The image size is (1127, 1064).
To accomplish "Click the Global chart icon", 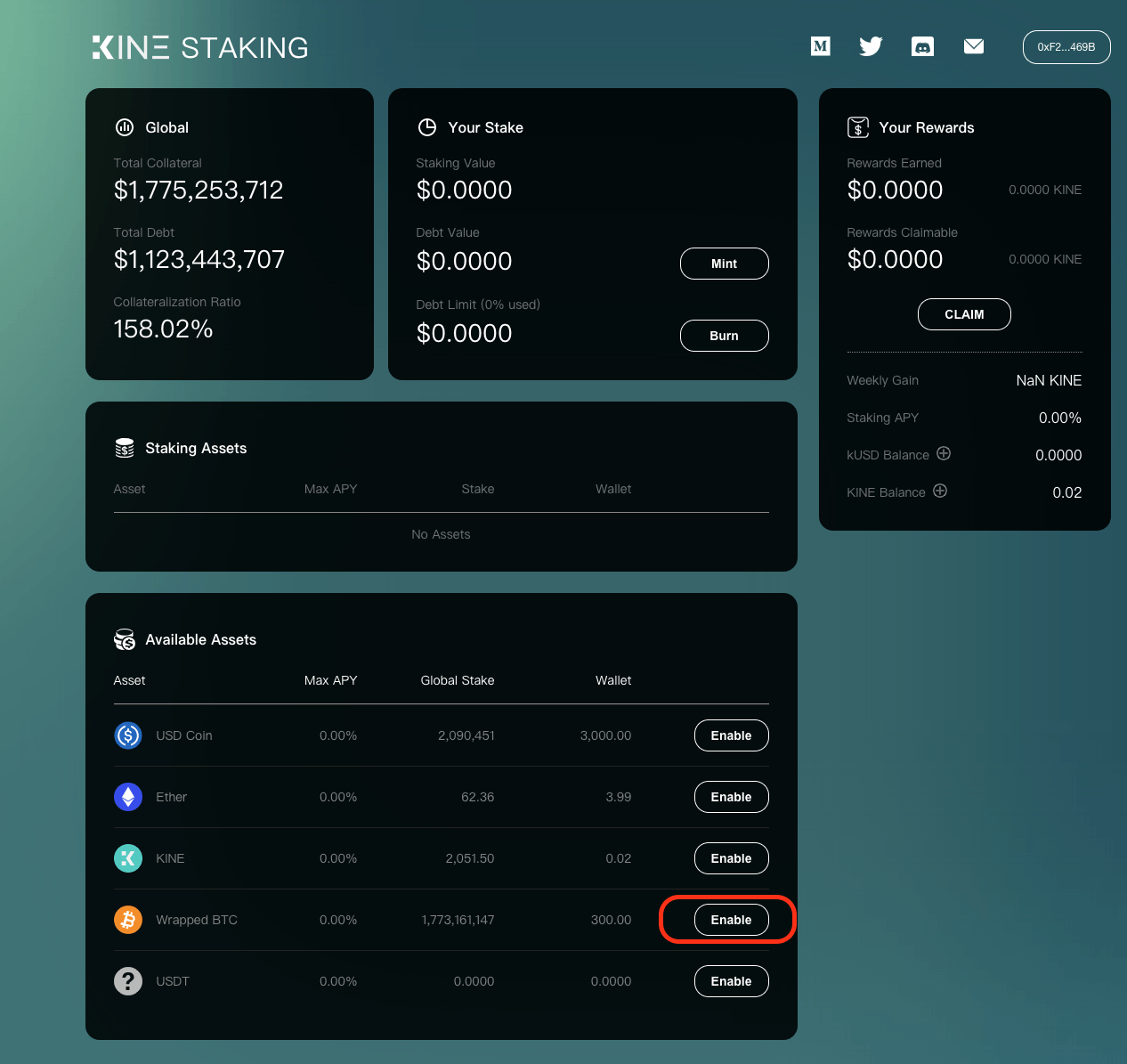I will coord(125,127).
